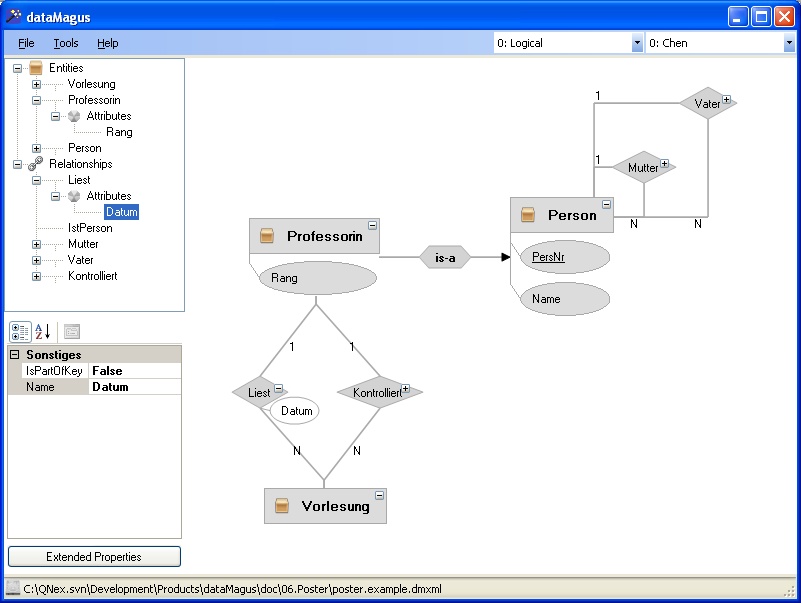Expand the Vorlesung tree node
The image size is (801, 603).
click(36, 84)
